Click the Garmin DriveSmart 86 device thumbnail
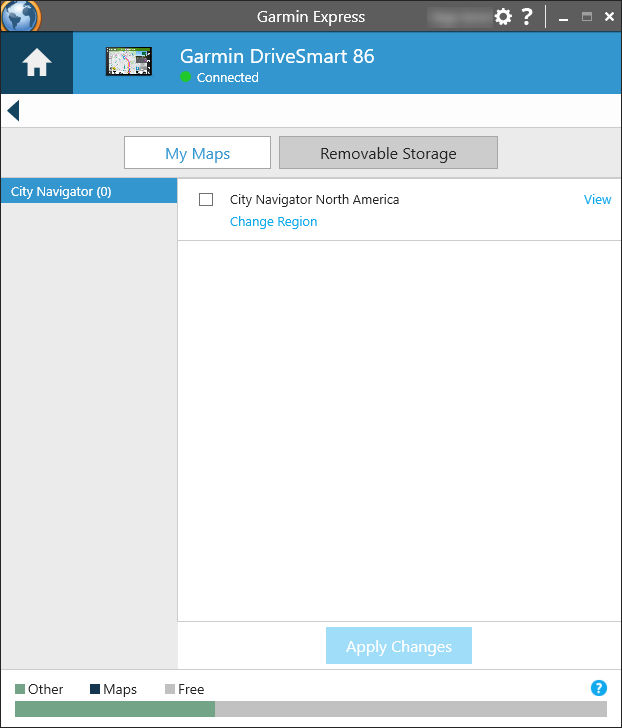This screenshot has height=728, width=622. (129, 61)
